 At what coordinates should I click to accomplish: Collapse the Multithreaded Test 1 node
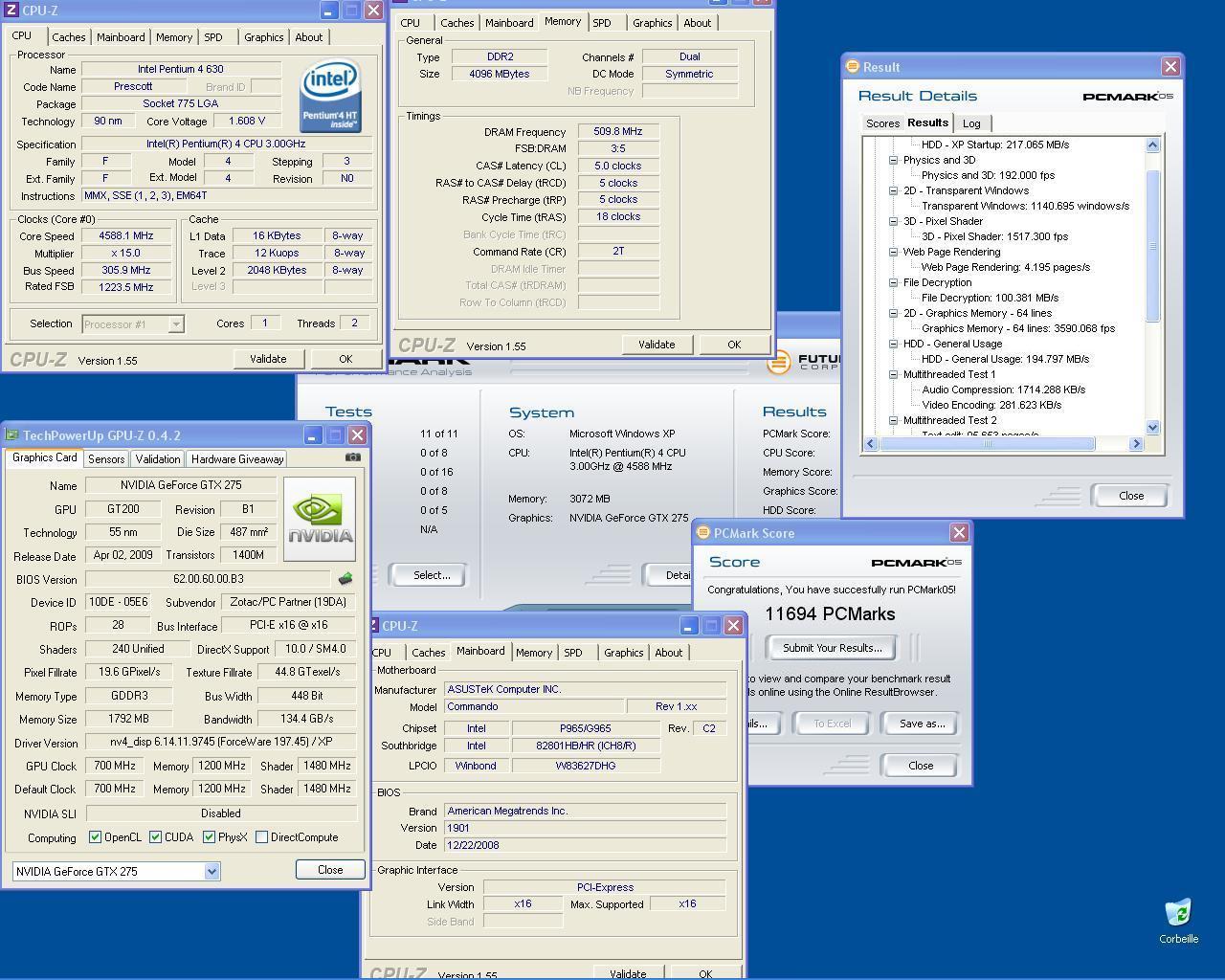(x=894, y=374)
